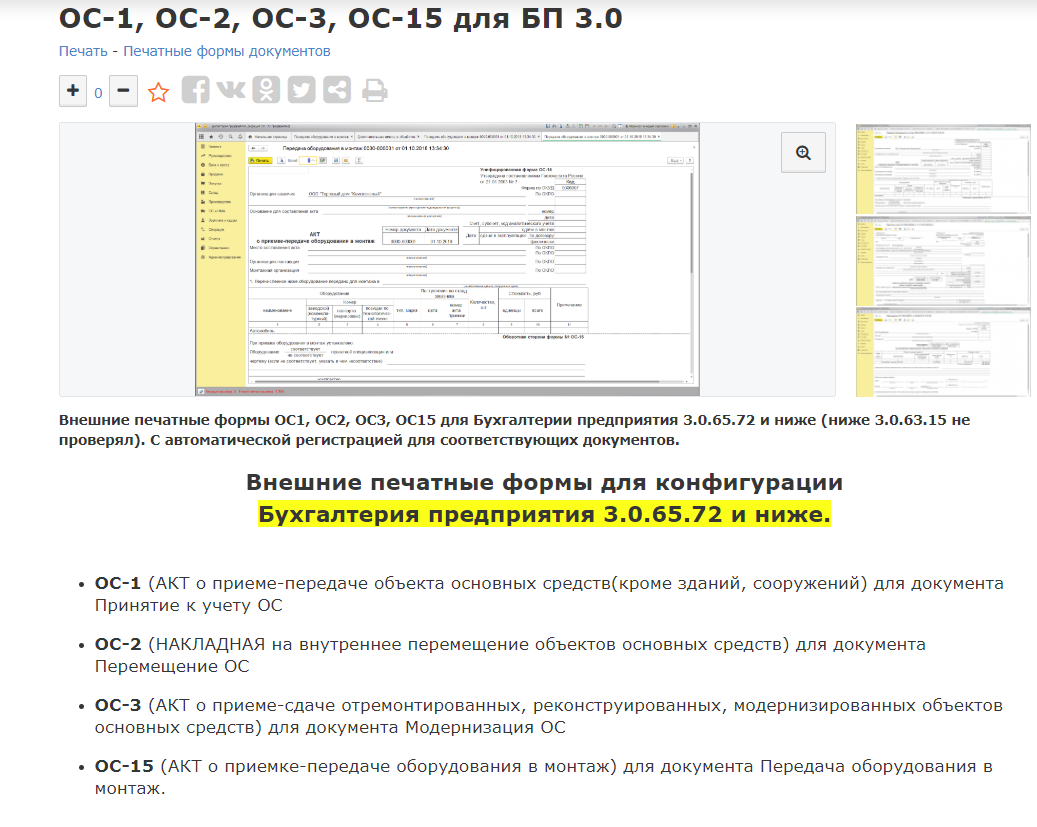Print the page with printer icon
Viewport: 1037px width, 827px height.
374,91
